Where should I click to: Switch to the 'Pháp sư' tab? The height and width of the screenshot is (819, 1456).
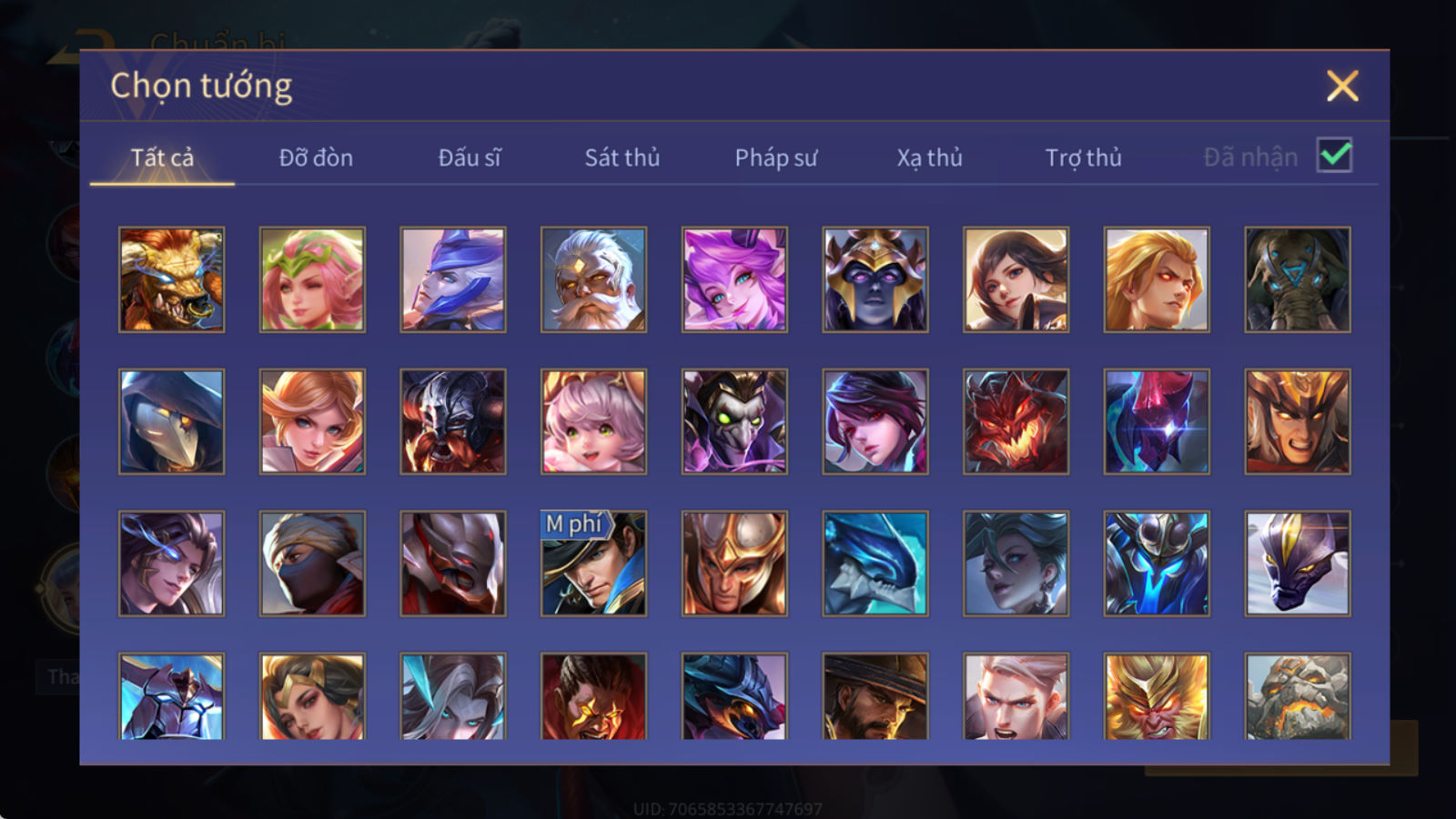pos(775,157)
